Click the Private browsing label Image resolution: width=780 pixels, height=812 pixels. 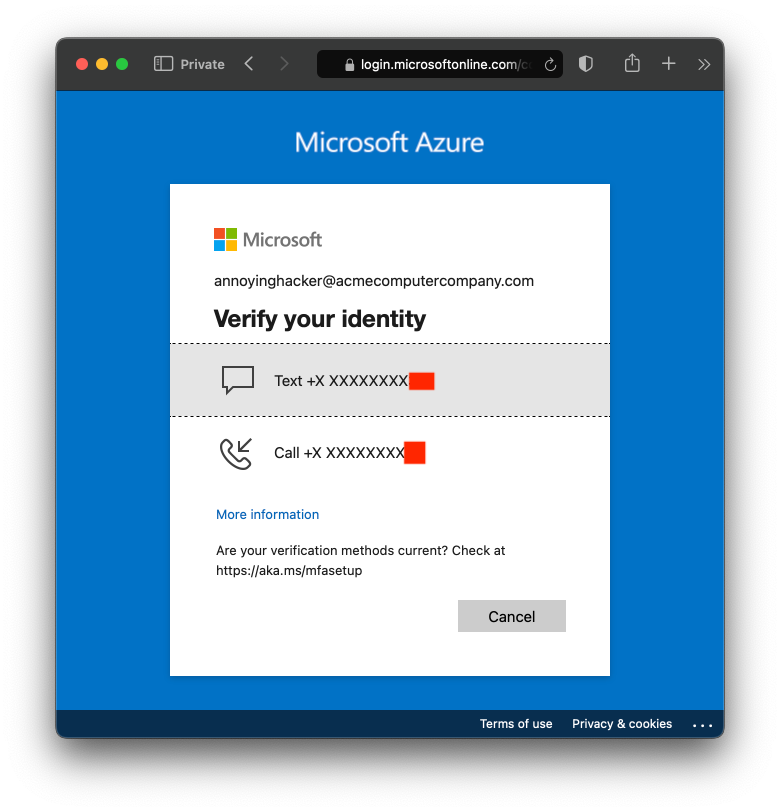tap(203, 64)
